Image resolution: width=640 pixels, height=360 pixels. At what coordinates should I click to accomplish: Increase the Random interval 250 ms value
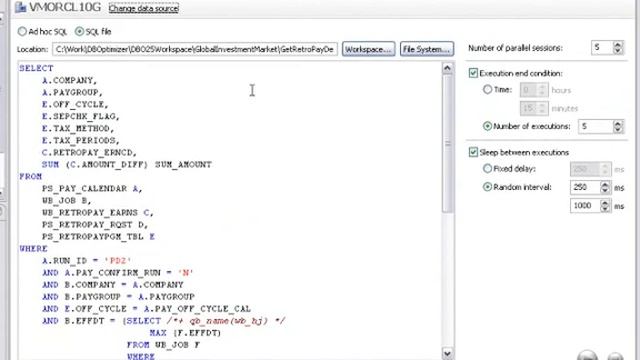pyautogui.click(x=605, y=184)
